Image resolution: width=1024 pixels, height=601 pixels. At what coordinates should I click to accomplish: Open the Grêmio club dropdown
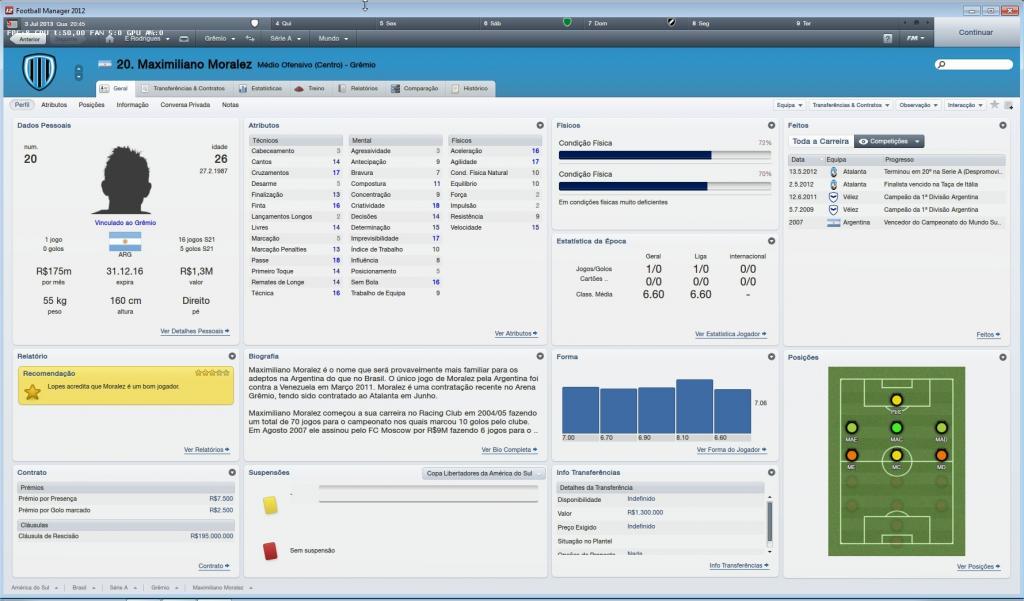(x=219, y=39)
